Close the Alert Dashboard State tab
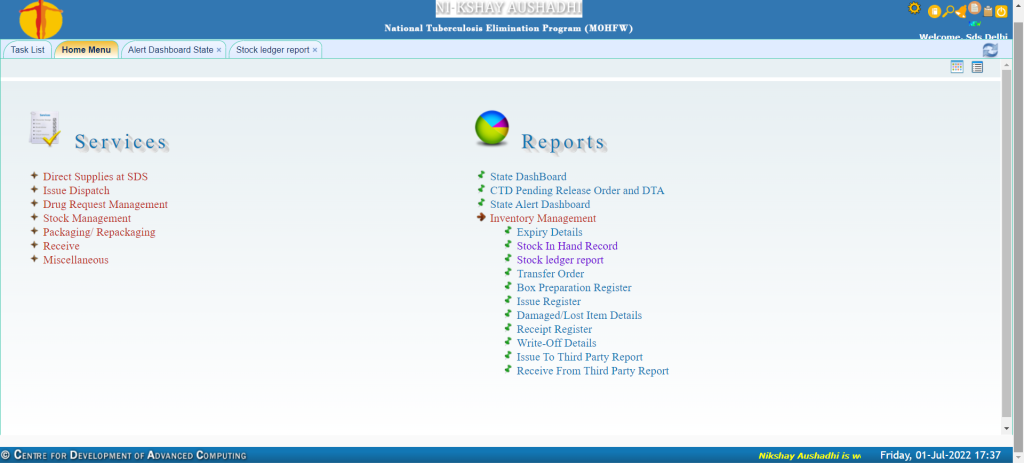Viewport: 1024px width, 463px height. [219, 50]
